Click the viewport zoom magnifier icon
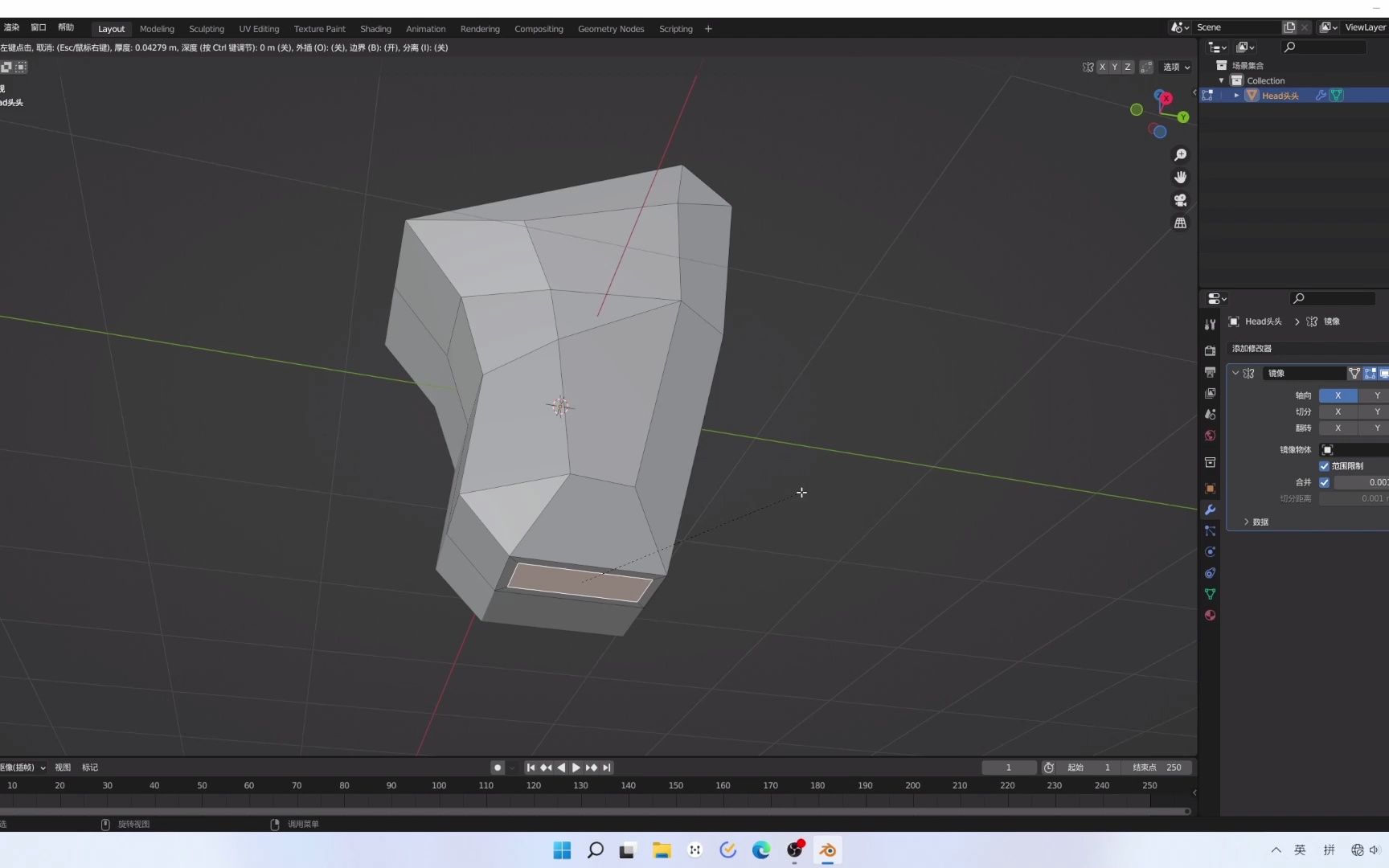1389x868 pixels. [x=1181, y=154]
